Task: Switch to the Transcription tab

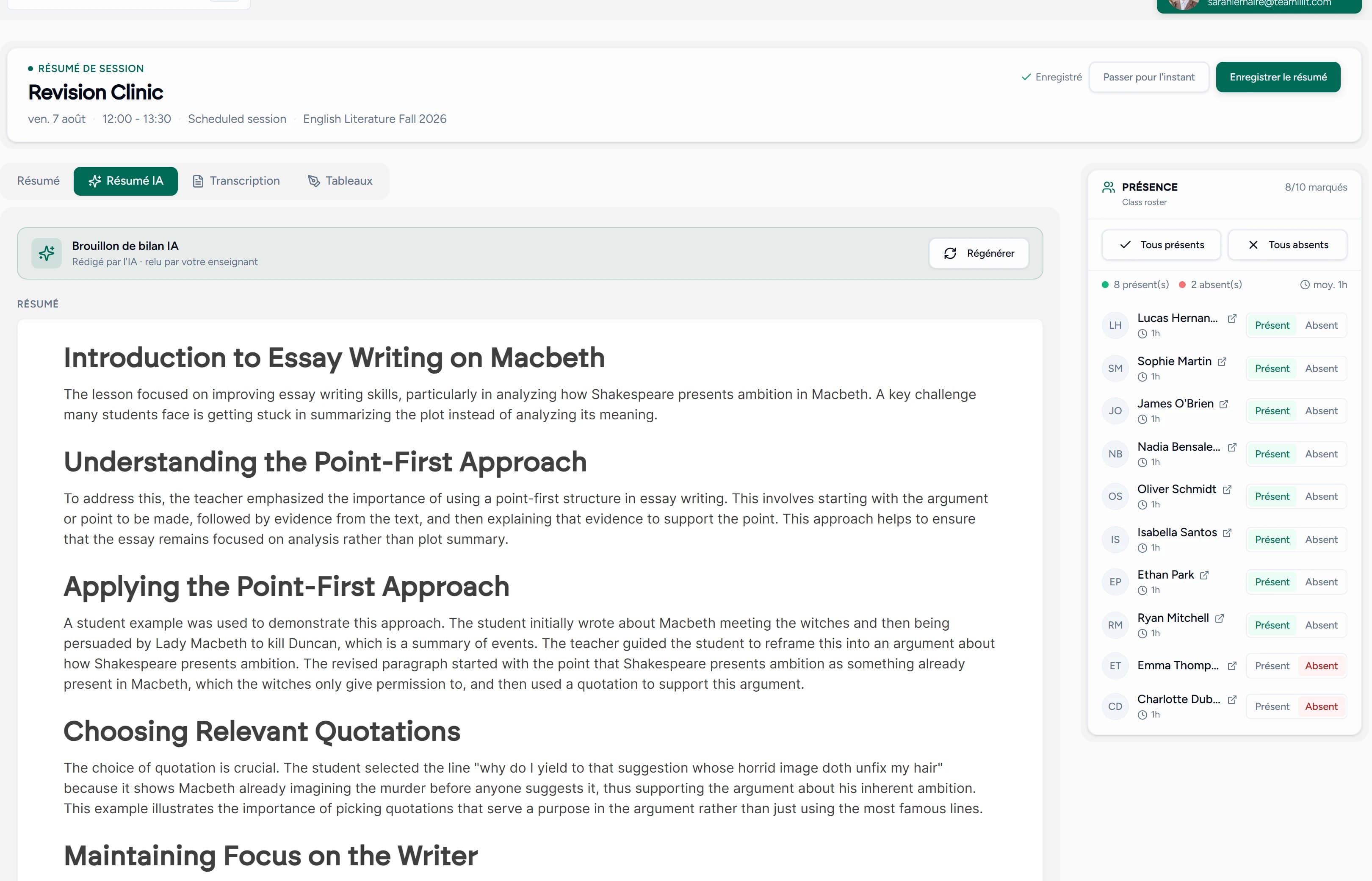Action: click(x=236, y=181)
